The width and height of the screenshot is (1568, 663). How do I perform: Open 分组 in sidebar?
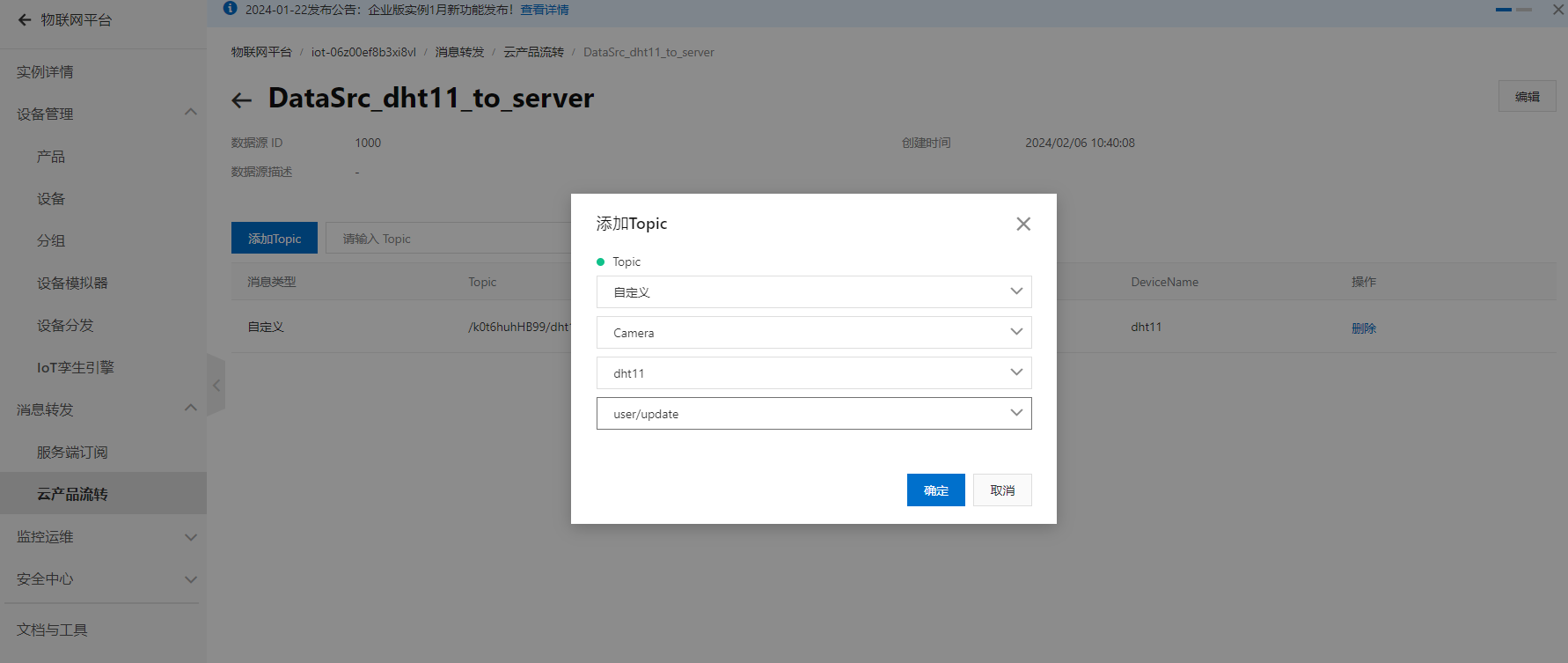(x=51, y=241)
